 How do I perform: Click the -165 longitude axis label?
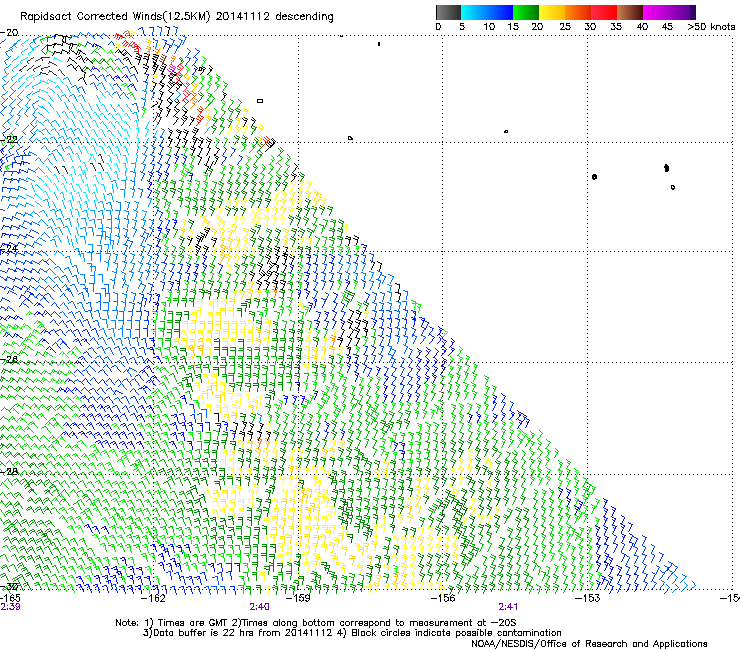pyautogui.click(x=10, y=598)
